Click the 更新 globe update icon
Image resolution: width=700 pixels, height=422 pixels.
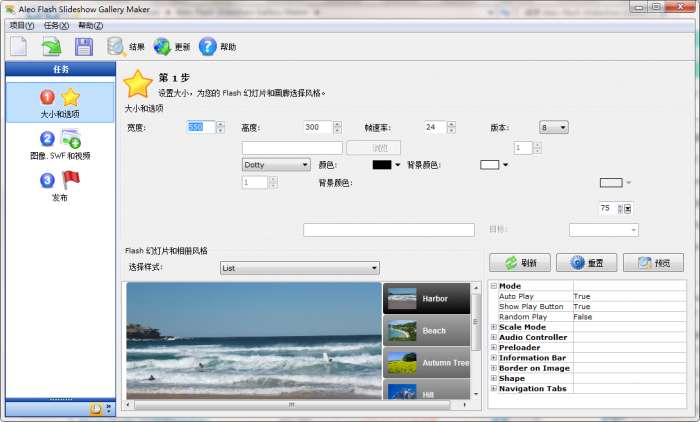click(162, 46)
